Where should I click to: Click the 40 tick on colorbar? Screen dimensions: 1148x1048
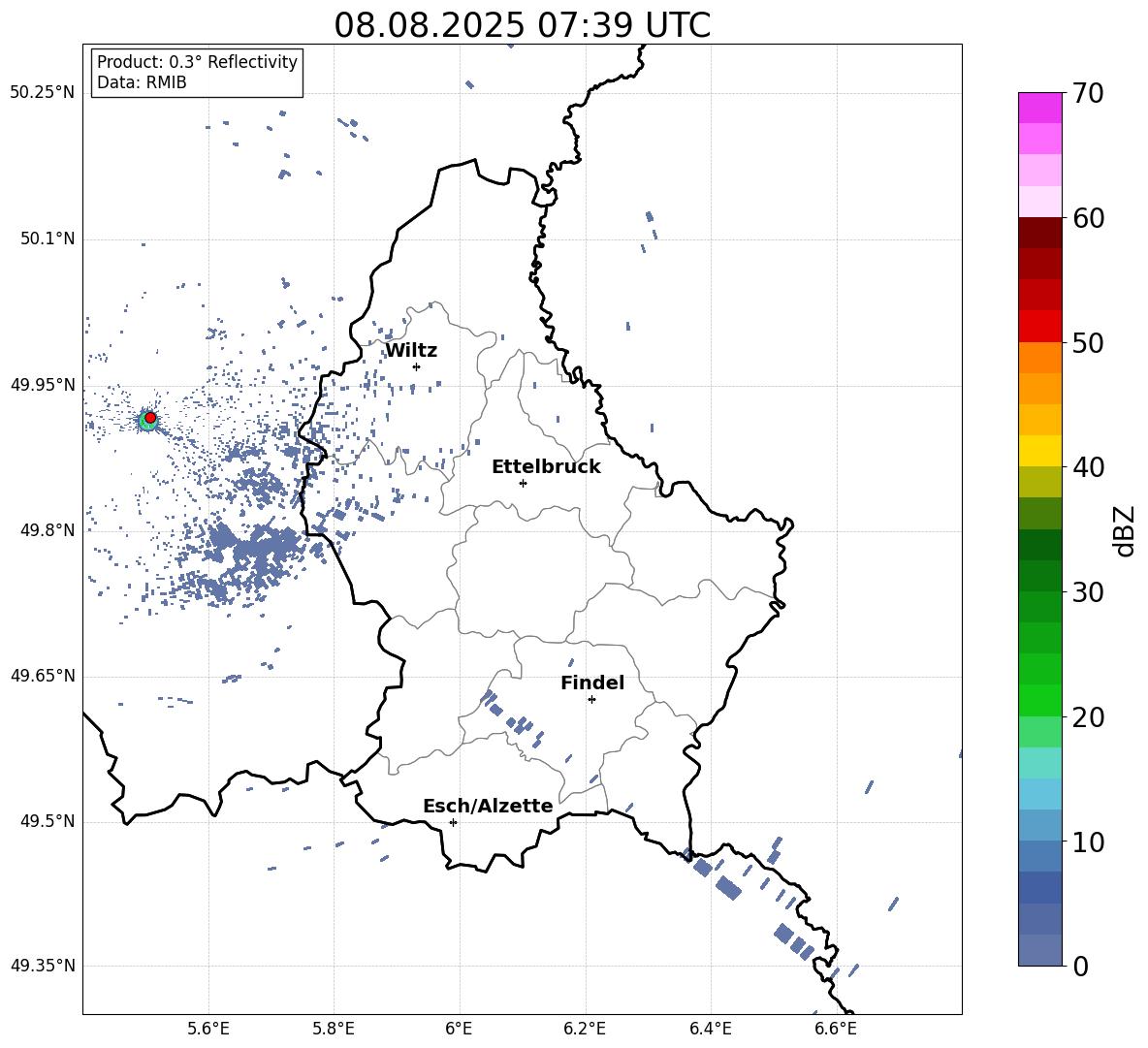click(1088, 467)
